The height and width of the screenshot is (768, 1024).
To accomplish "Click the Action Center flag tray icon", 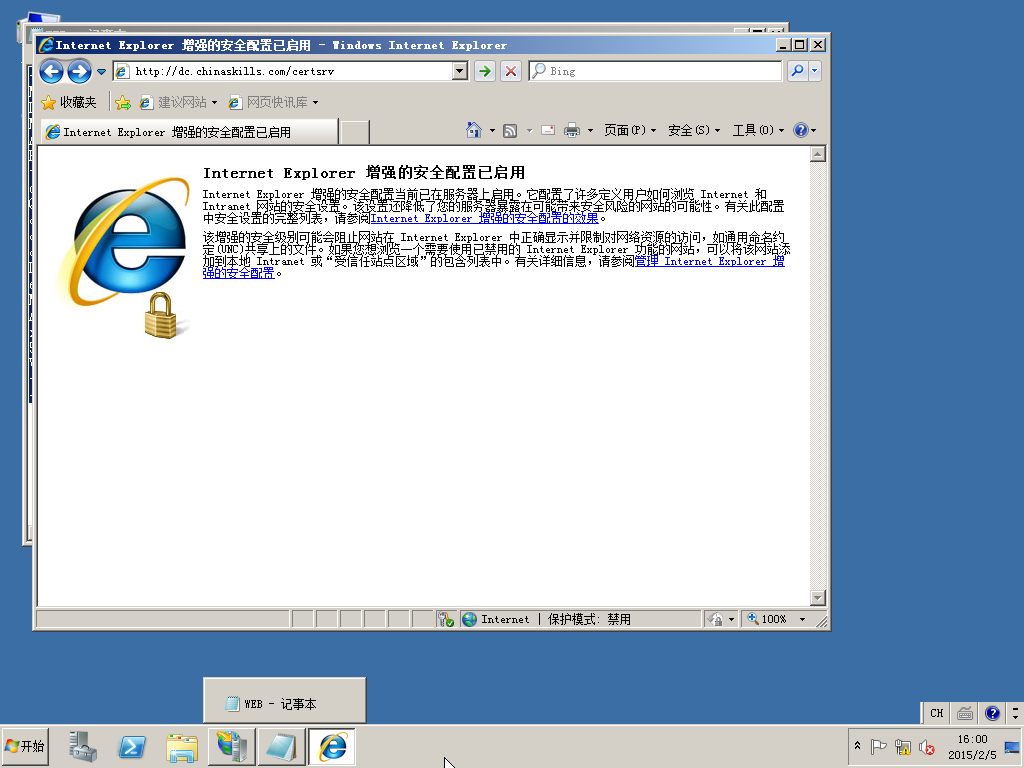I will 878,746.
